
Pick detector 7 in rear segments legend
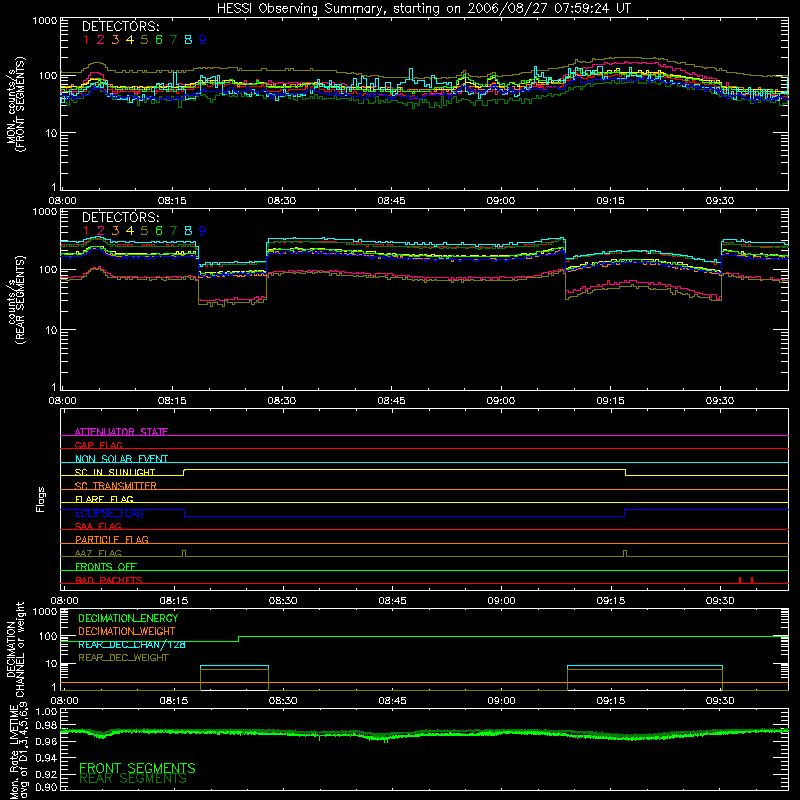click(173, 231)
